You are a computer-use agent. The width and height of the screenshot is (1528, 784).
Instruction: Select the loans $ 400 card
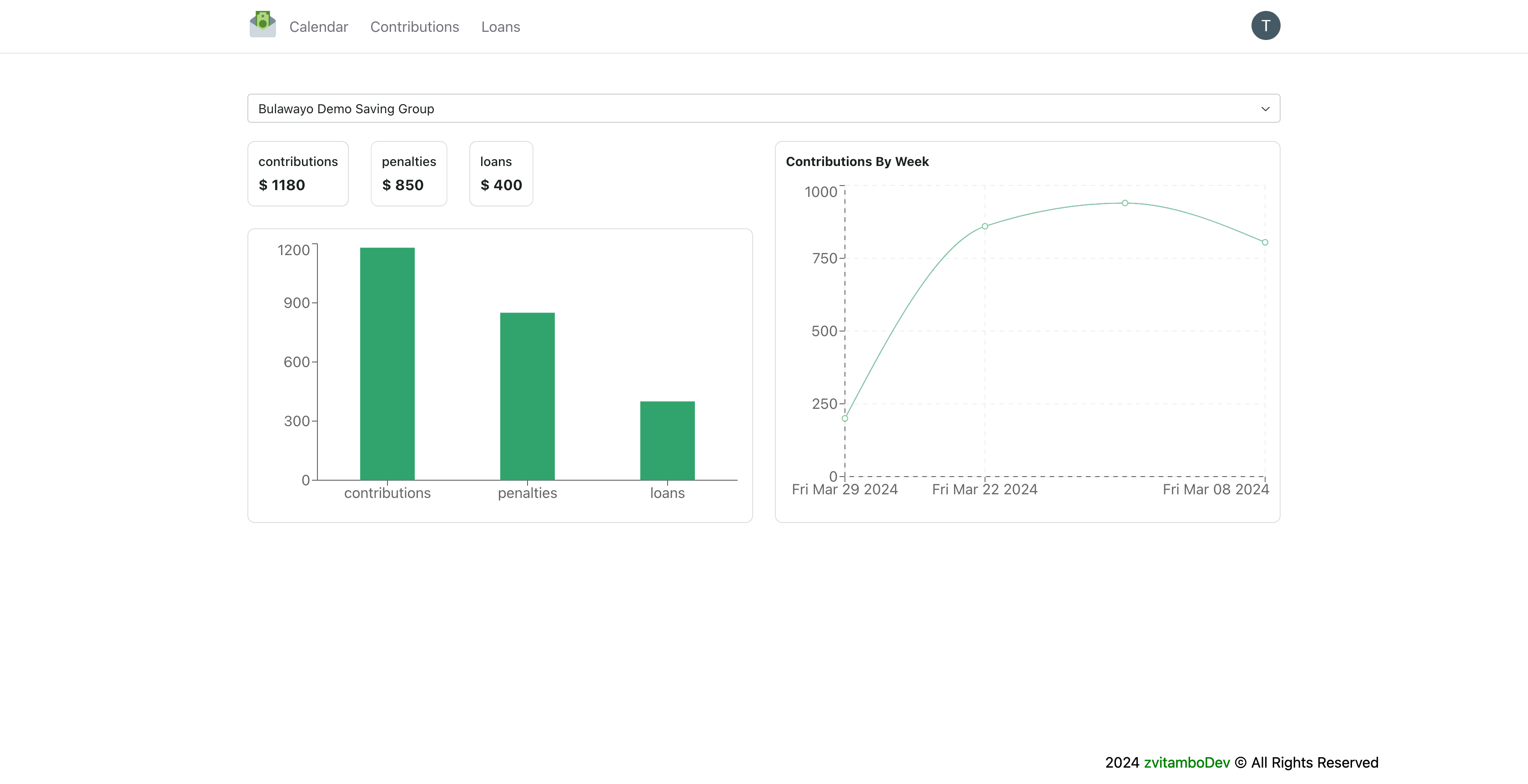coord(501,173)
